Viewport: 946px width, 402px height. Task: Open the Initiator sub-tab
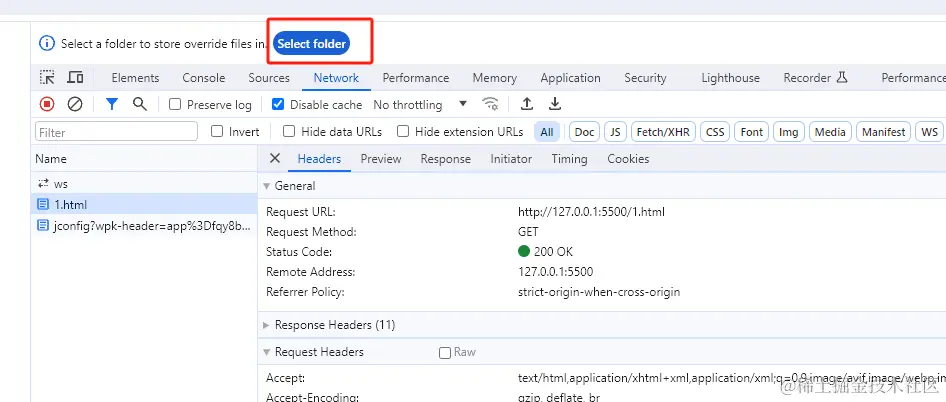(x=511, y=159)
